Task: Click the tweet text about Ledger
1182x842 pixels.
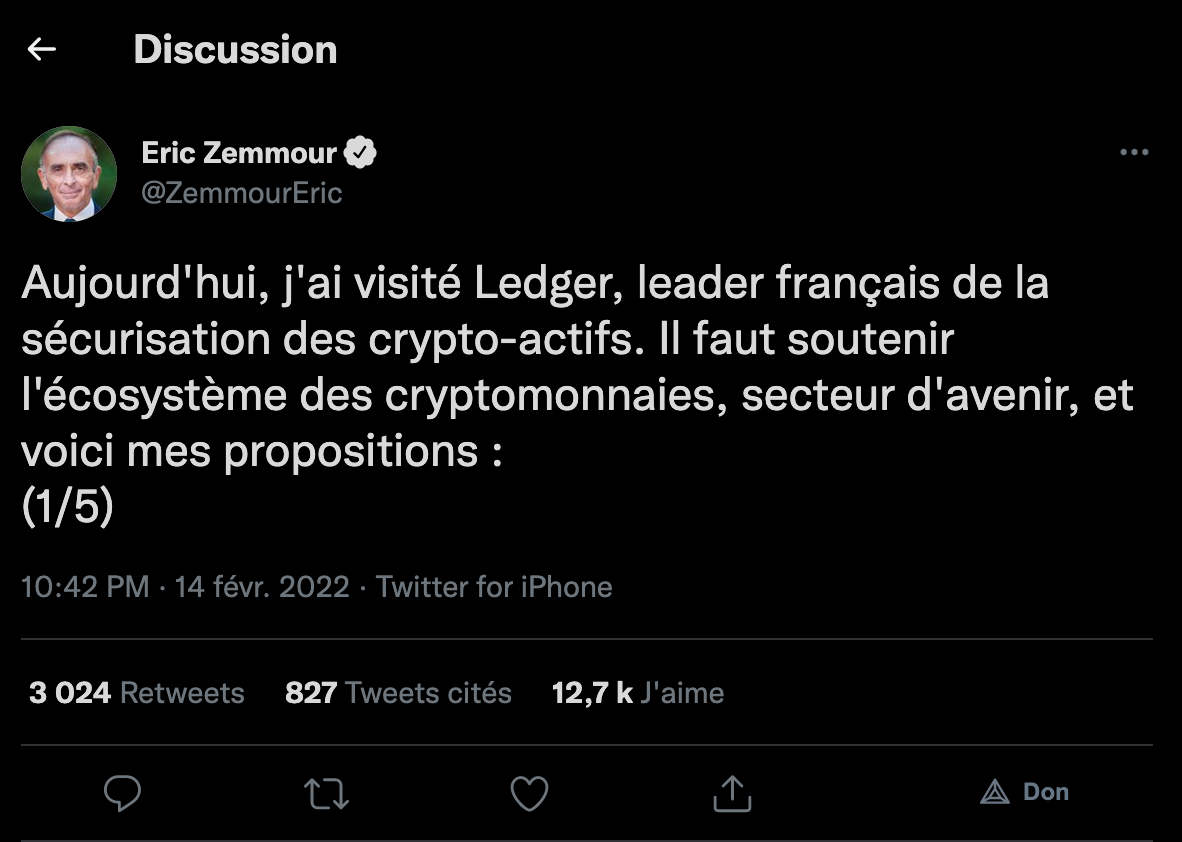Action: pos(534,340)
